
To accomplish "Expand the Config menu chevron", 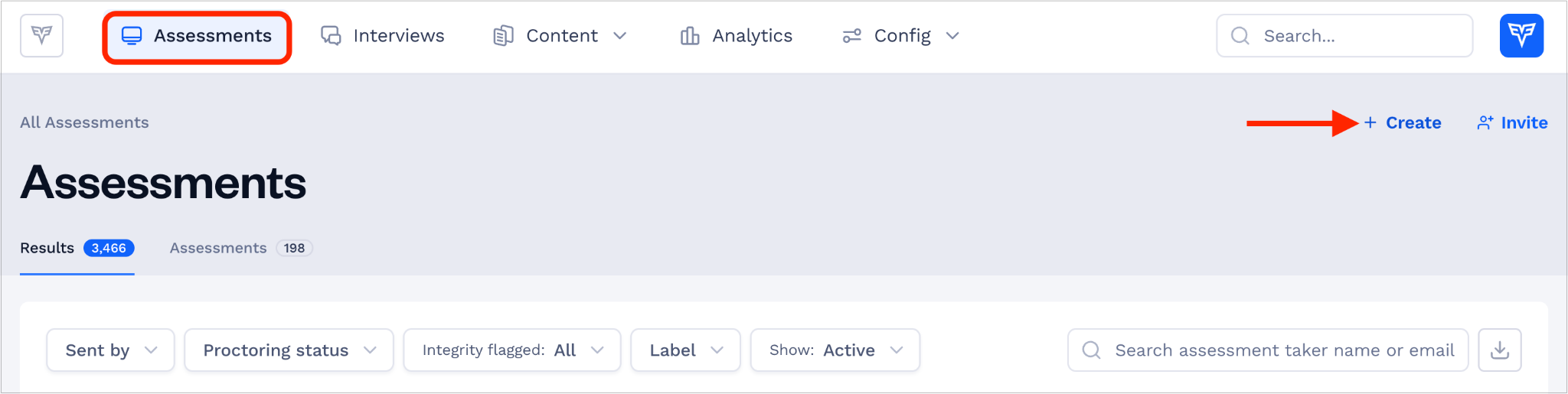I will (952, 36).
